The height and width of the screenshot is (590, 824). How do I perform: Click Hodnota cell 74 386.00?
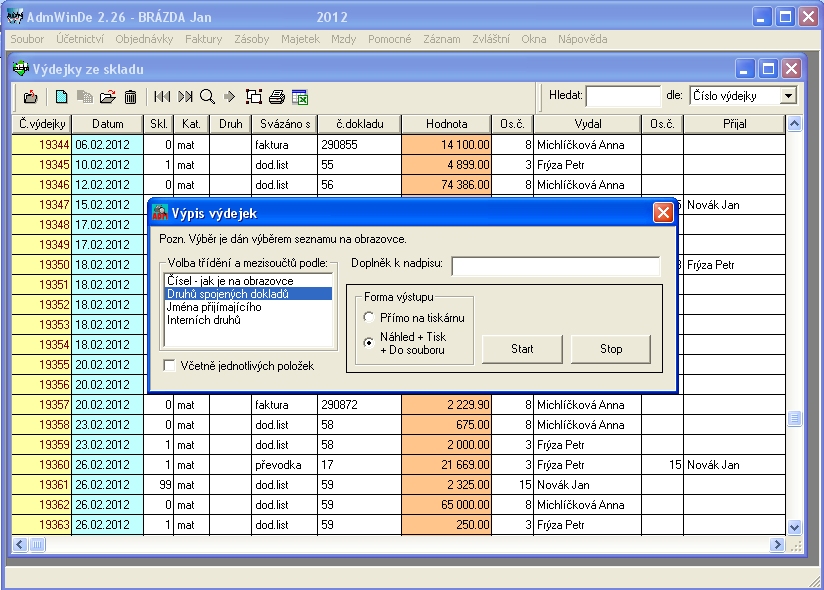pos(446,184)
